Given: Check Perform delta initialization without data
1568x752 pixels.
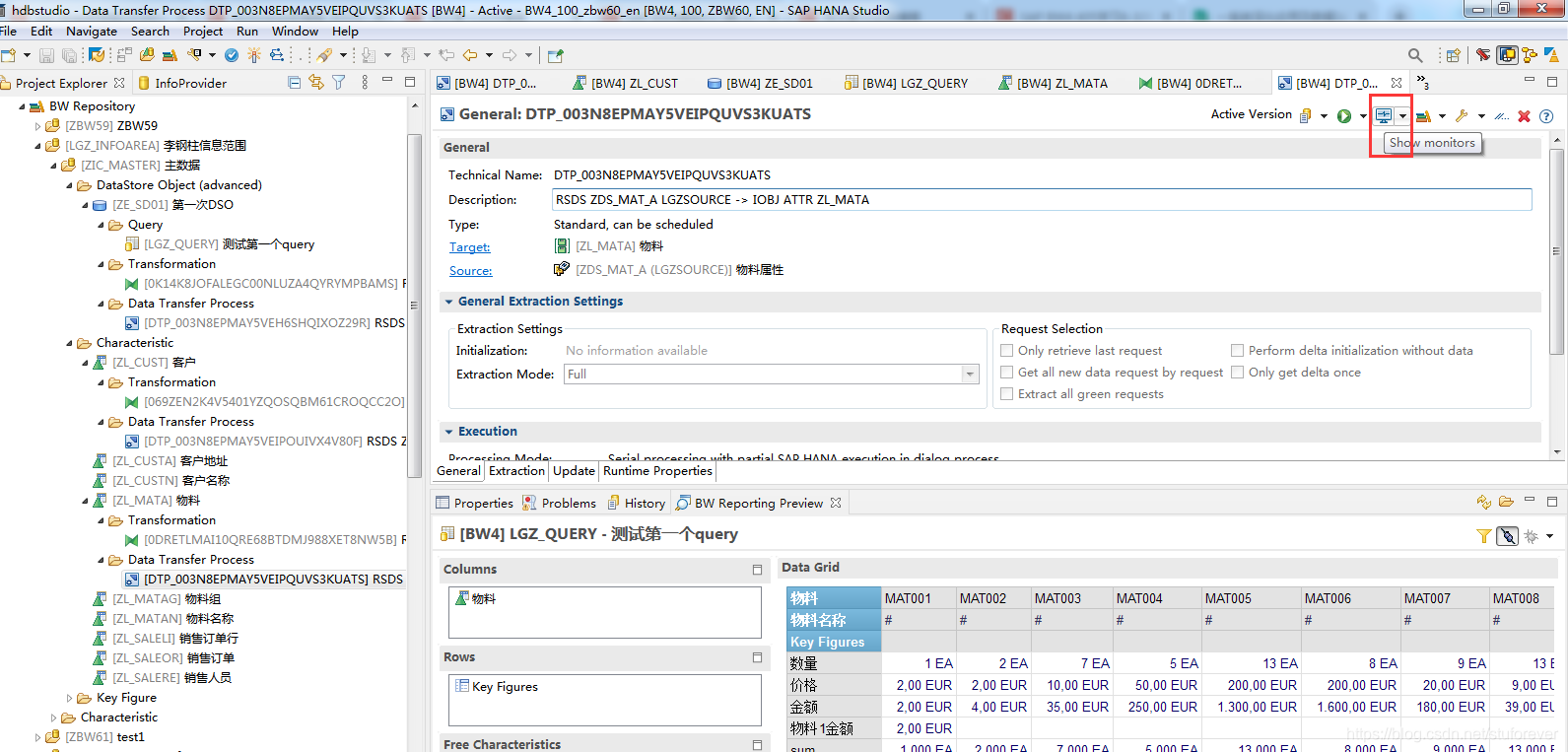Looking at the screenshot, I should pyautogui.click(x=1237, y=351).
